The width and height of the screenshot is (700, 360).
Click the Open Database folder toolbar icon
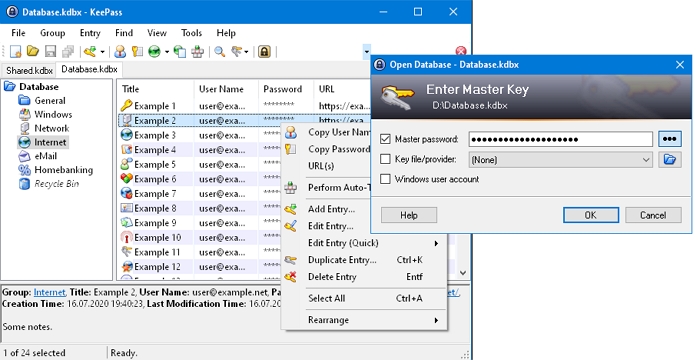click(33, 51)
